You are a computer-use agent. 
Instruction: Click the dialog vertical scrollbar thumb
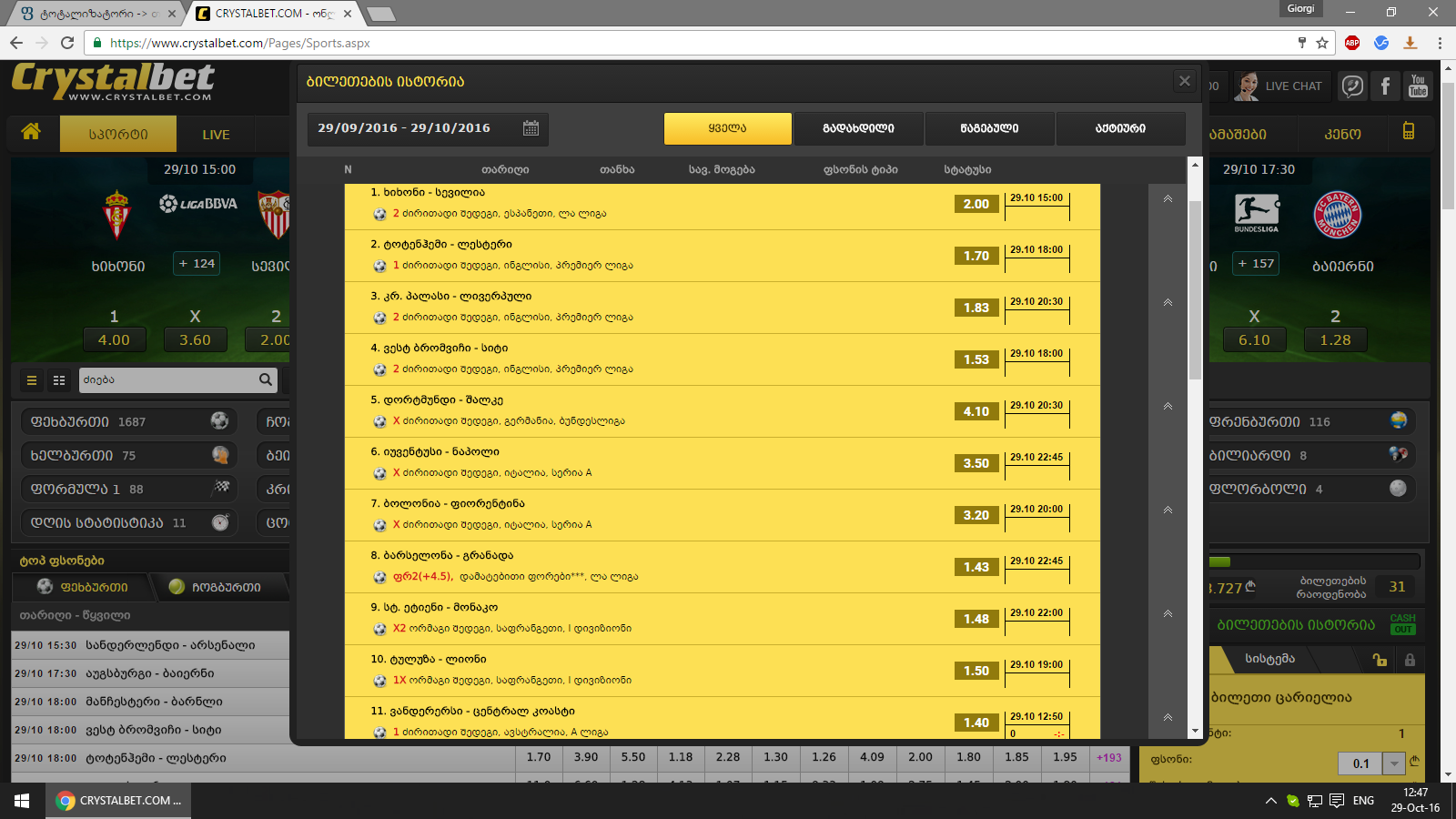(x=1195, y=289)
